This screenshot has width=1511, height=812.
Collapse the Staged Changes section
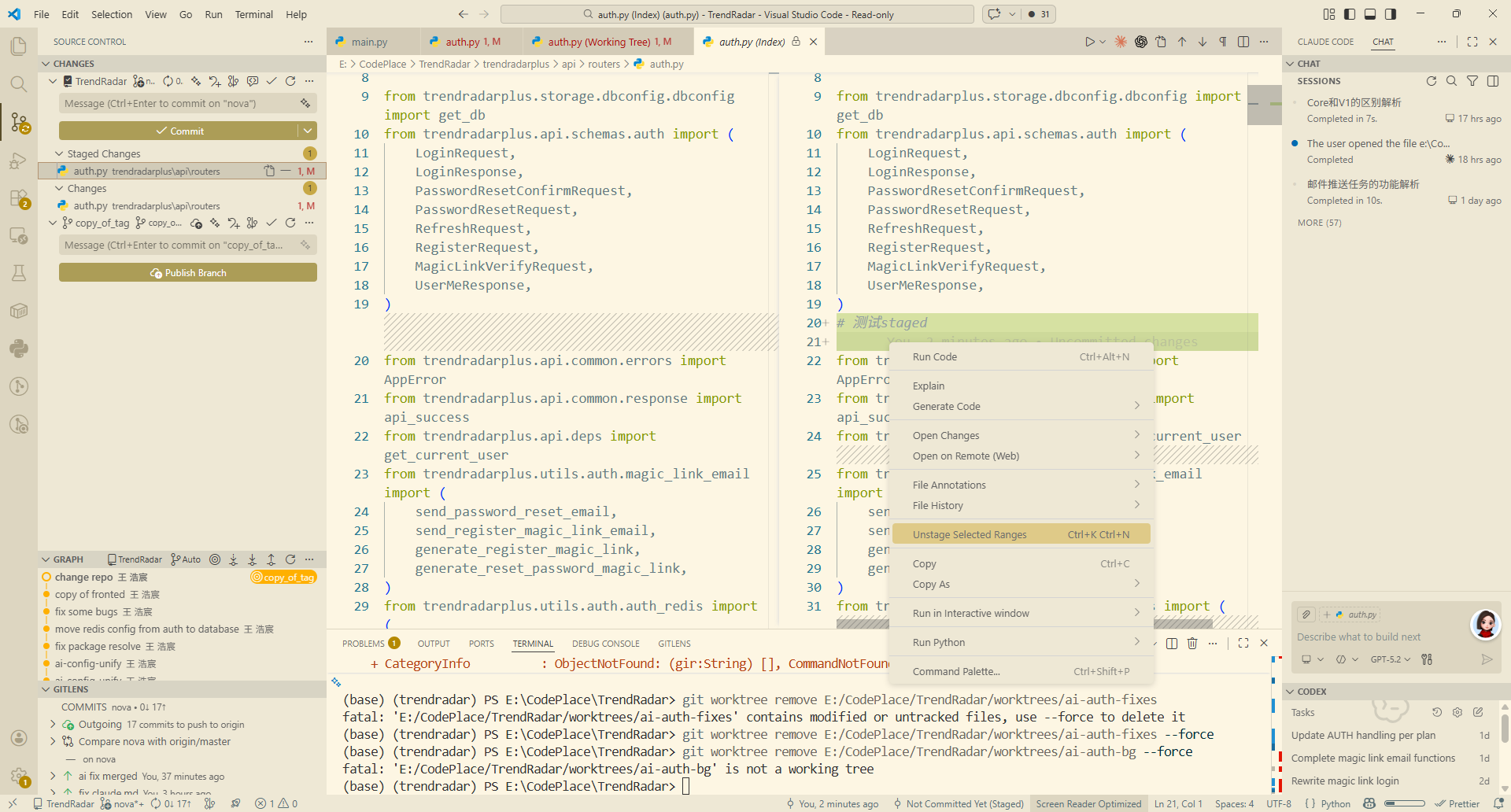(60, 154)
